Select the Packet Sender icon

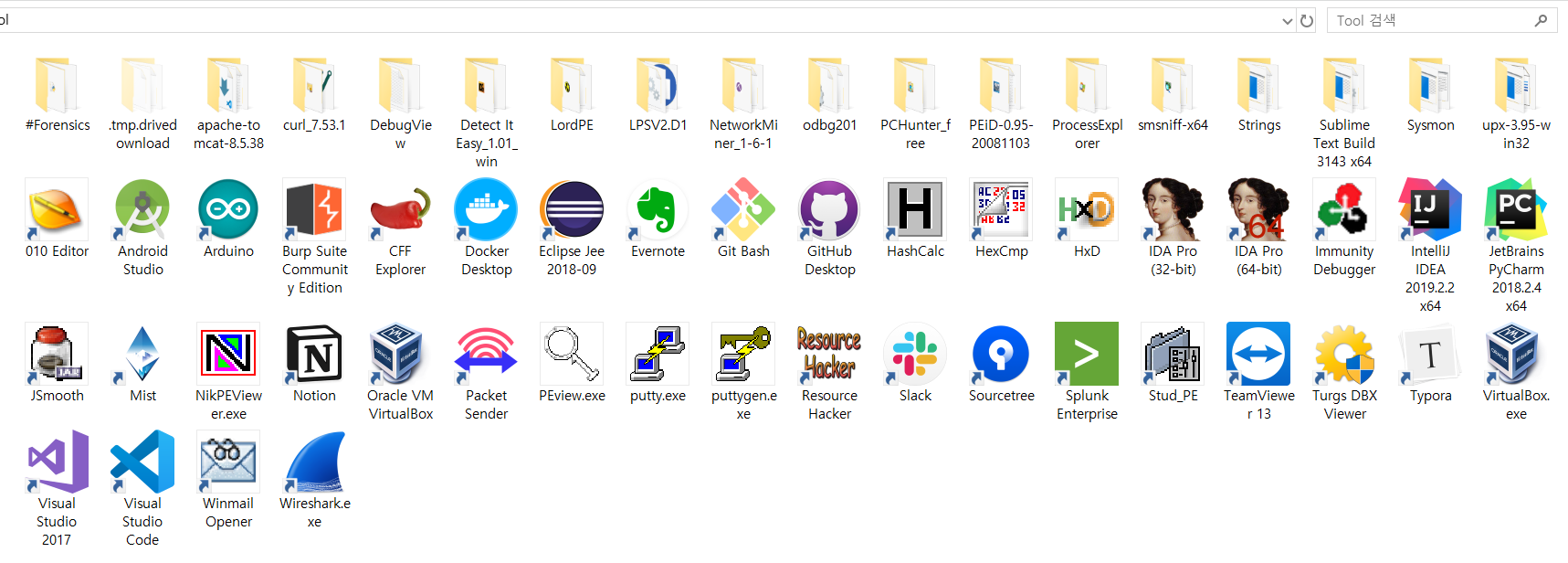pyautogui.click(x=486, y=354)
